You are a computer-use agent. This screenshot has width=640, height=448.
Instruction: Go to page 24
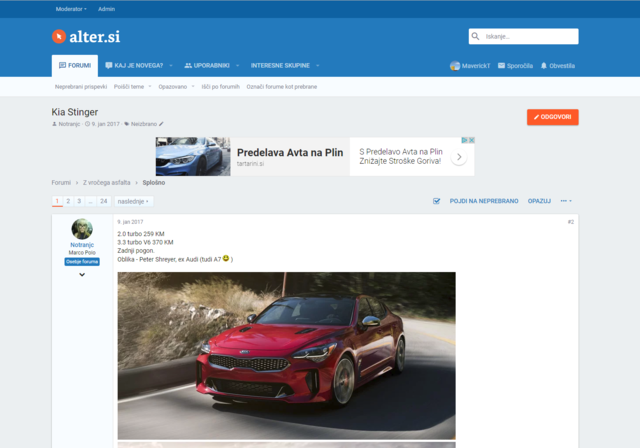point(104,201)
